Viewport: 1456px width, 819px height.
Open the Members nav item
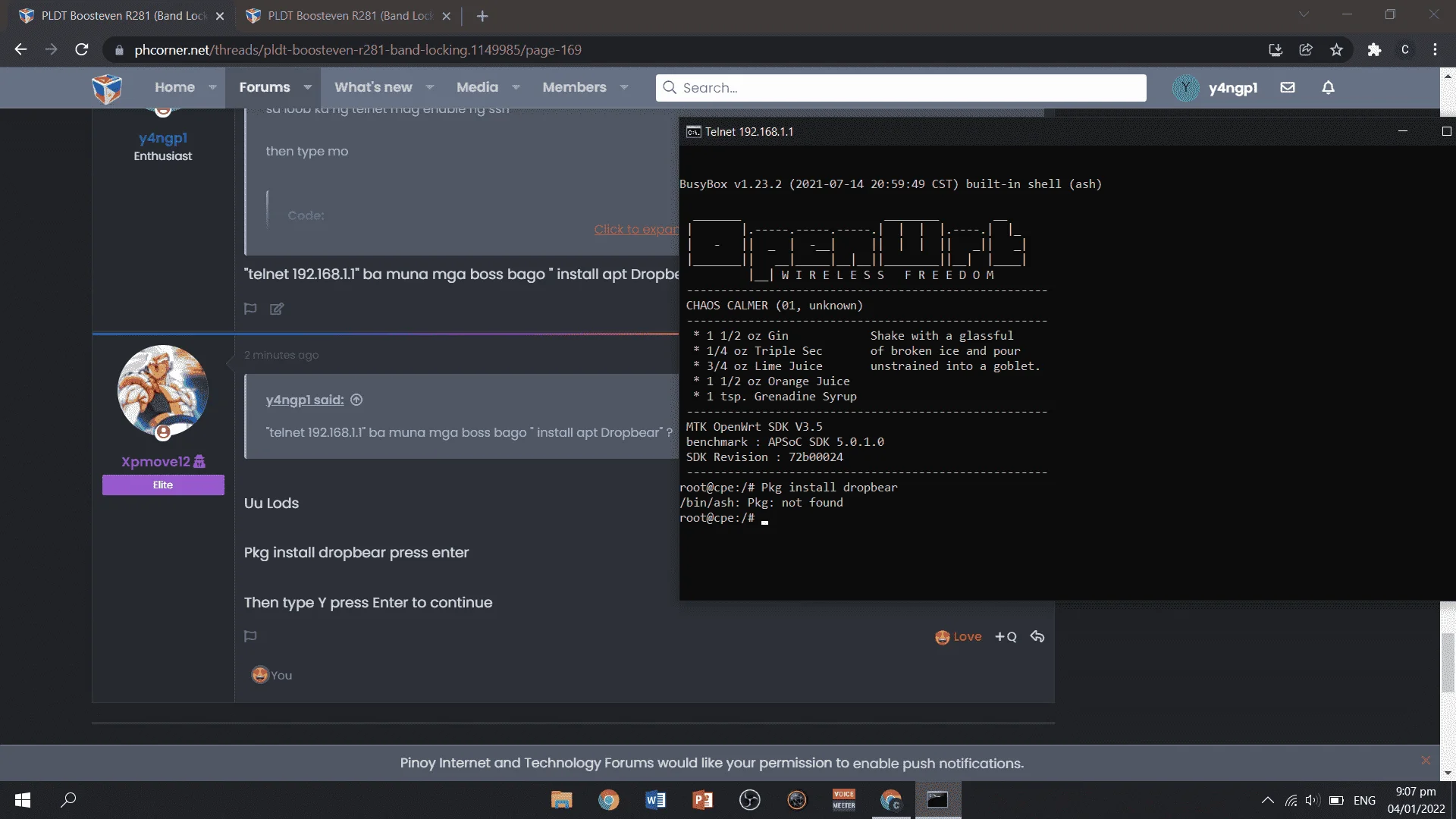(x=574, y=87)
